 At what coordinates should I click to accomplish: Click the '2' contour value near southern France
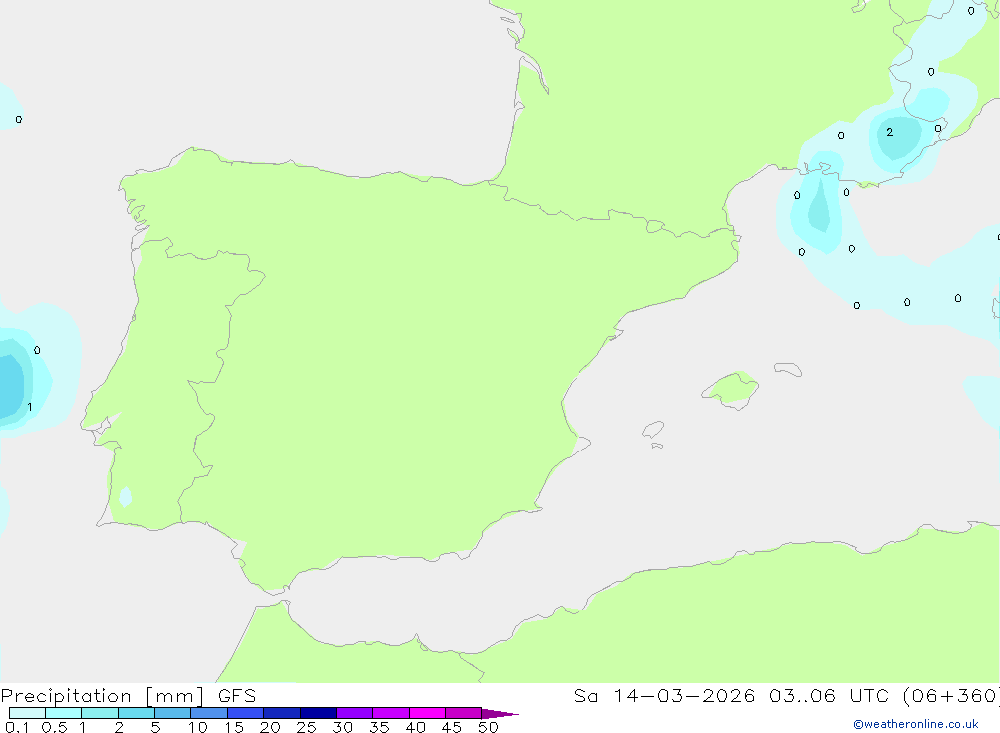click(x=890, y=132)
